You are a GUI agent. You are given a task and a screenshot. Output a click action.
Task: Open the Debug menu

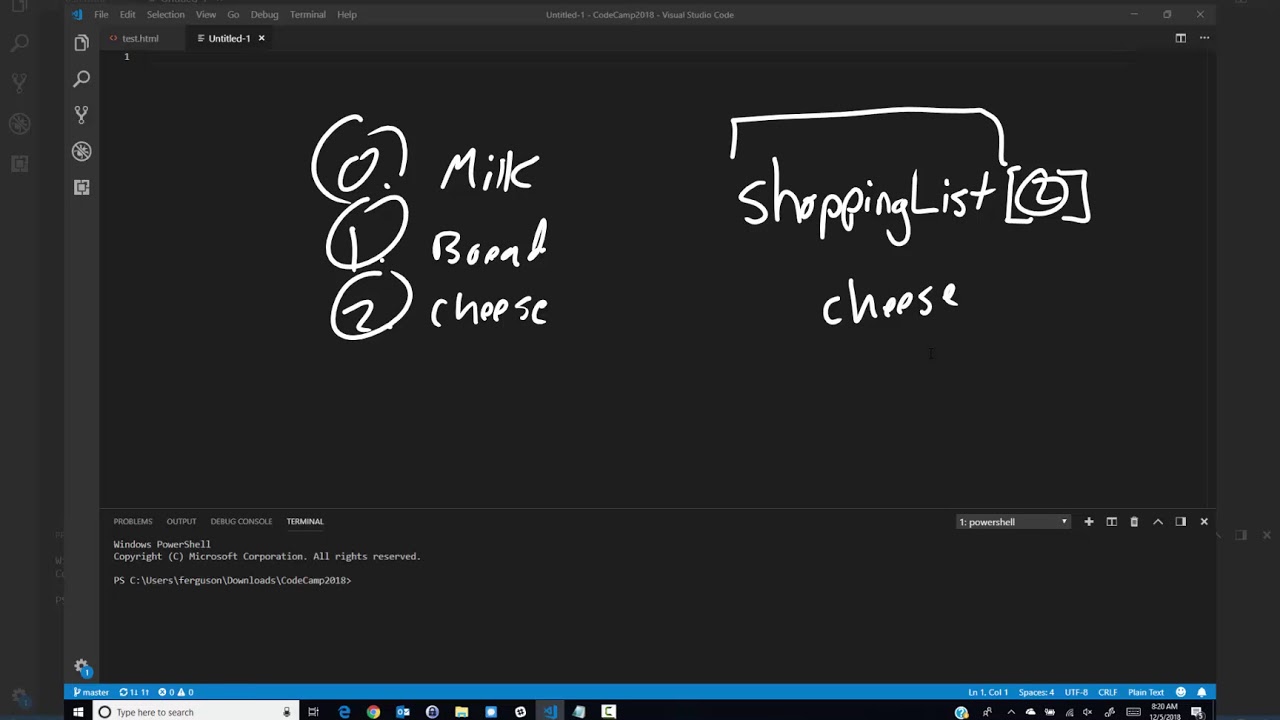264,14
